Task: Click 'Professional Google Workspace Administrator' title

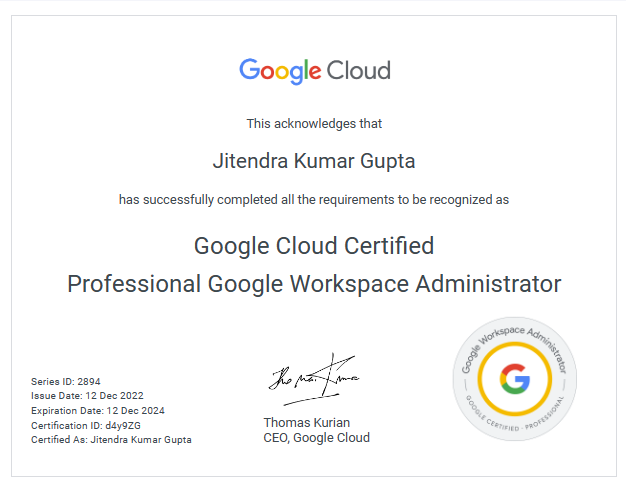Action: coord(314,284)
